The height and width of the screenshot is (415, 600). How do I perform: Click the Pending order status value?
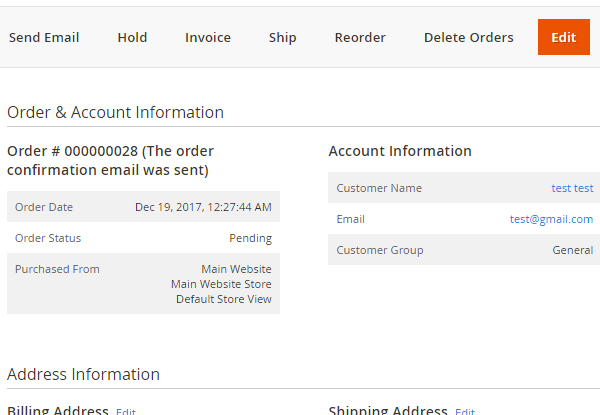tap(250, 238)
